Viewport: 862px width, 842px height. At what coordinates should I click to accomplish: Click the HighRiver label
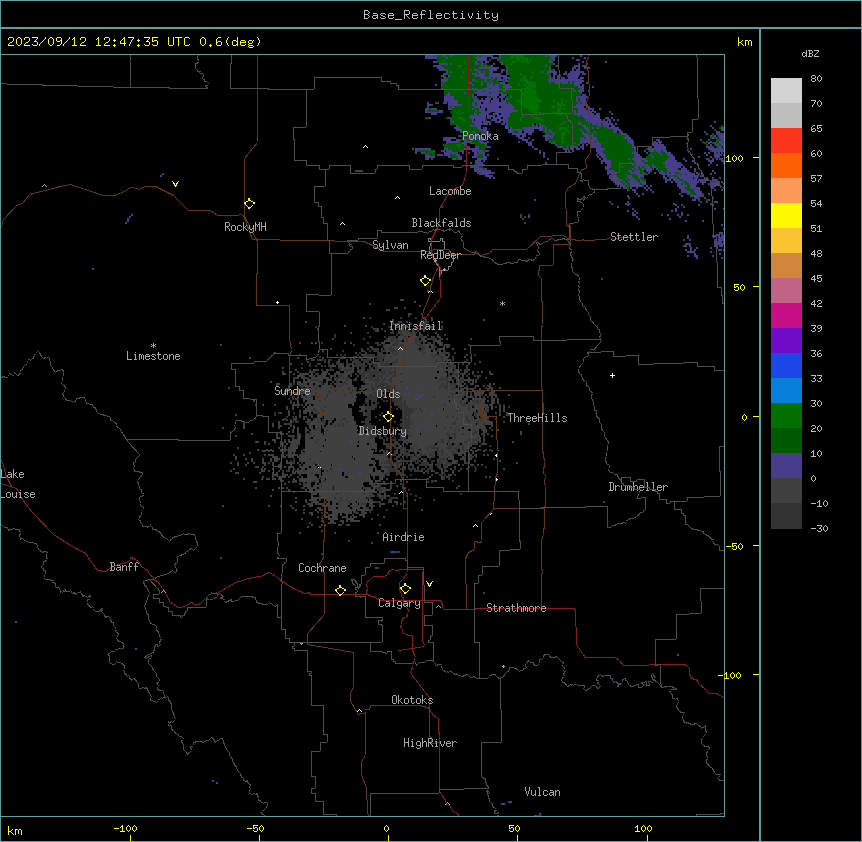[x=430, y=743]
